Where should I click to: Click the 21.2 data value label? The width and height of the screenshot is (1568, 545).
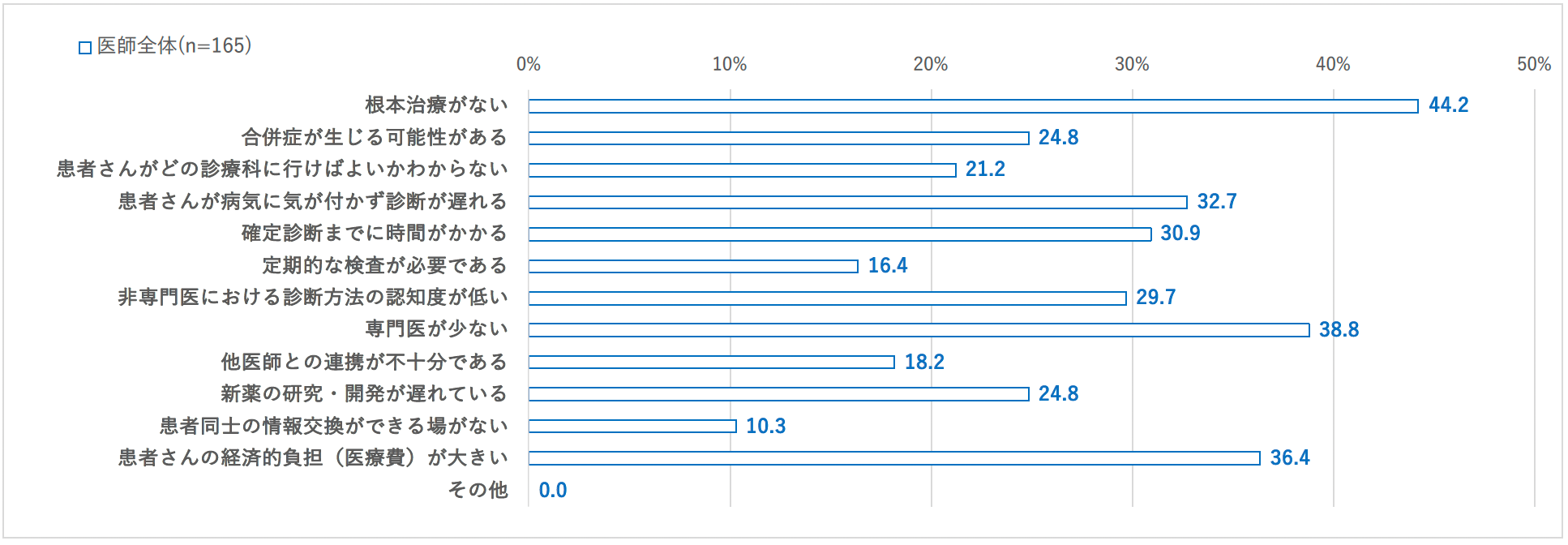coord(985,170)
